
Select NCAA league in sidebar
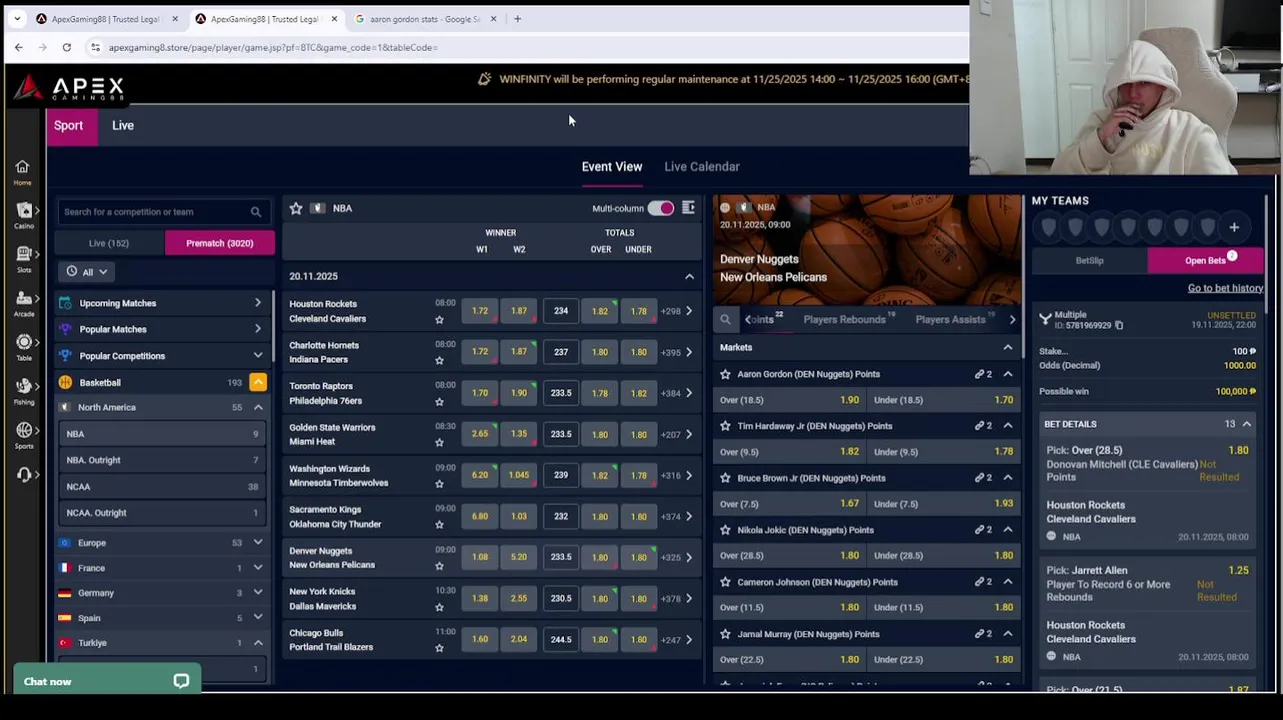point(162,487)
